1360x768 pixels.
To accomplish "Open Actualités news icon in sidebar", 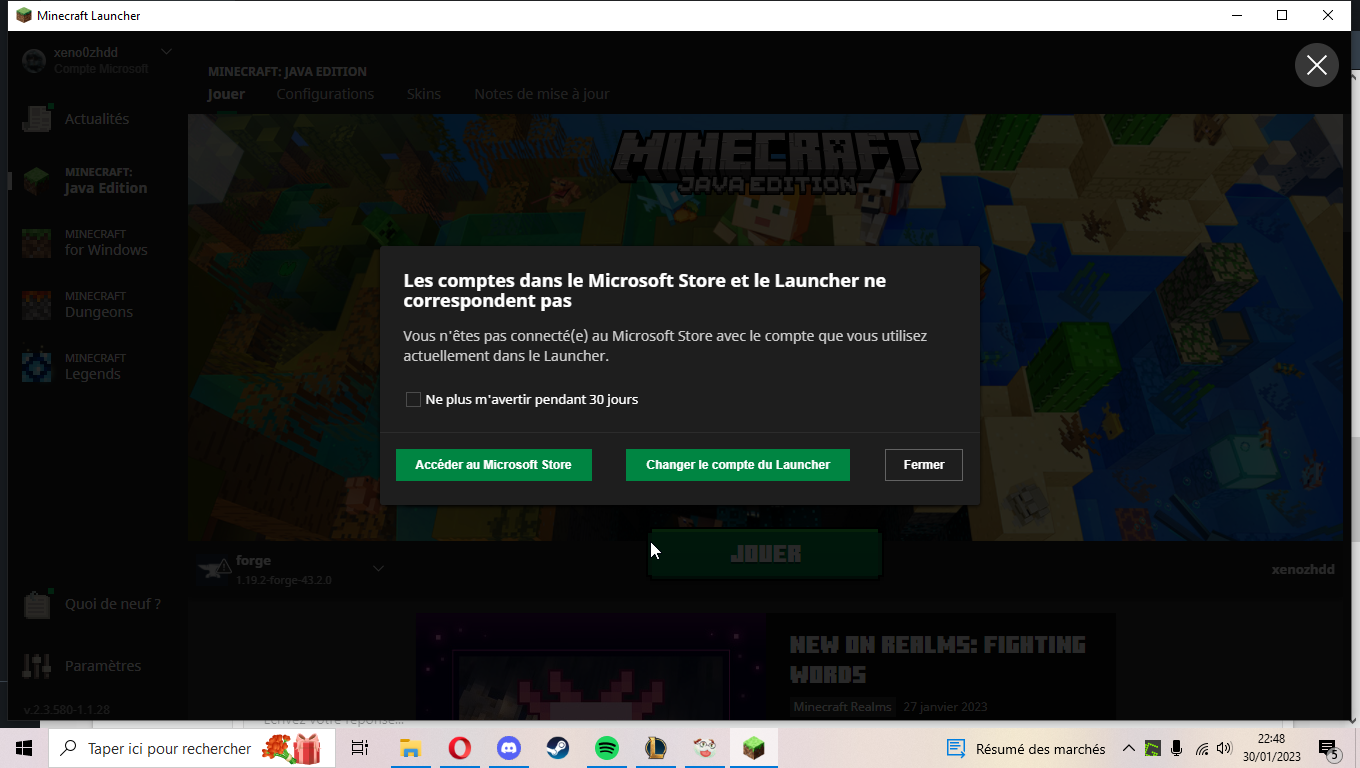I will tap(37, 118).
